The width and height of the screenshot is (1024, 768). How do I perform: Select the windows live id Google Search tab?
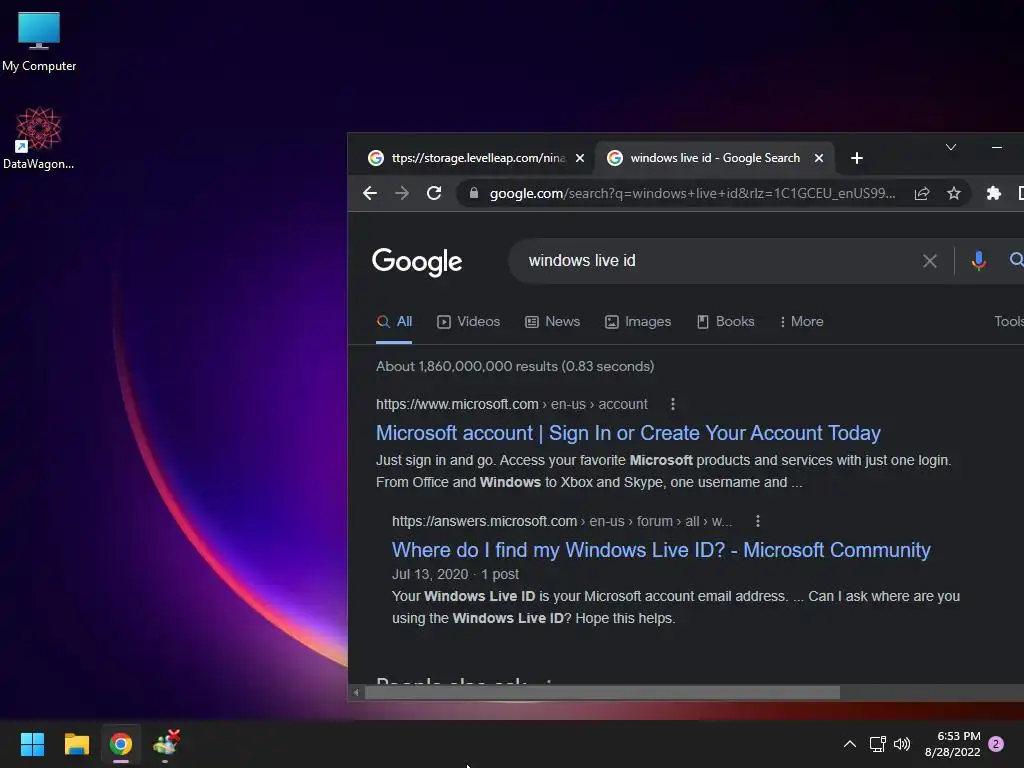[714, 158]
